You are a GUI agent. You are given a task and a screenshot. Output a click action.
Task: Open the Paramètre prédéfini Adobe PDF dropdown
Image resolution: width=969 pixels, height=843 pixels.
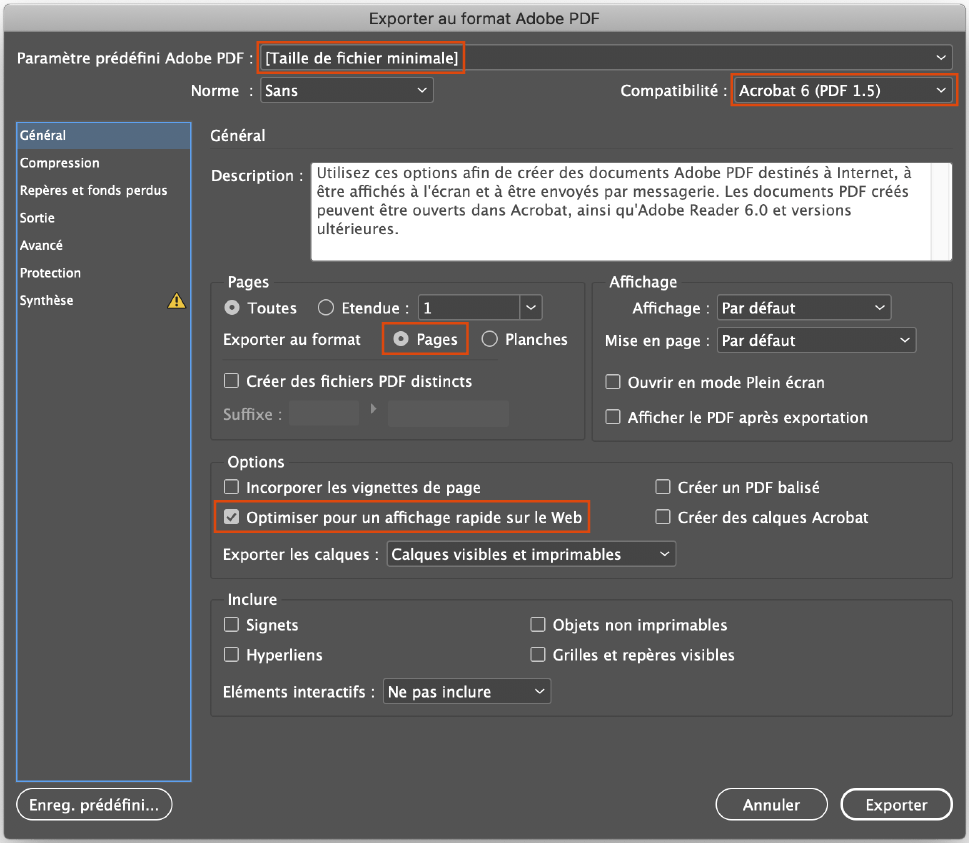pyautogui.click(x=606, y=58)
